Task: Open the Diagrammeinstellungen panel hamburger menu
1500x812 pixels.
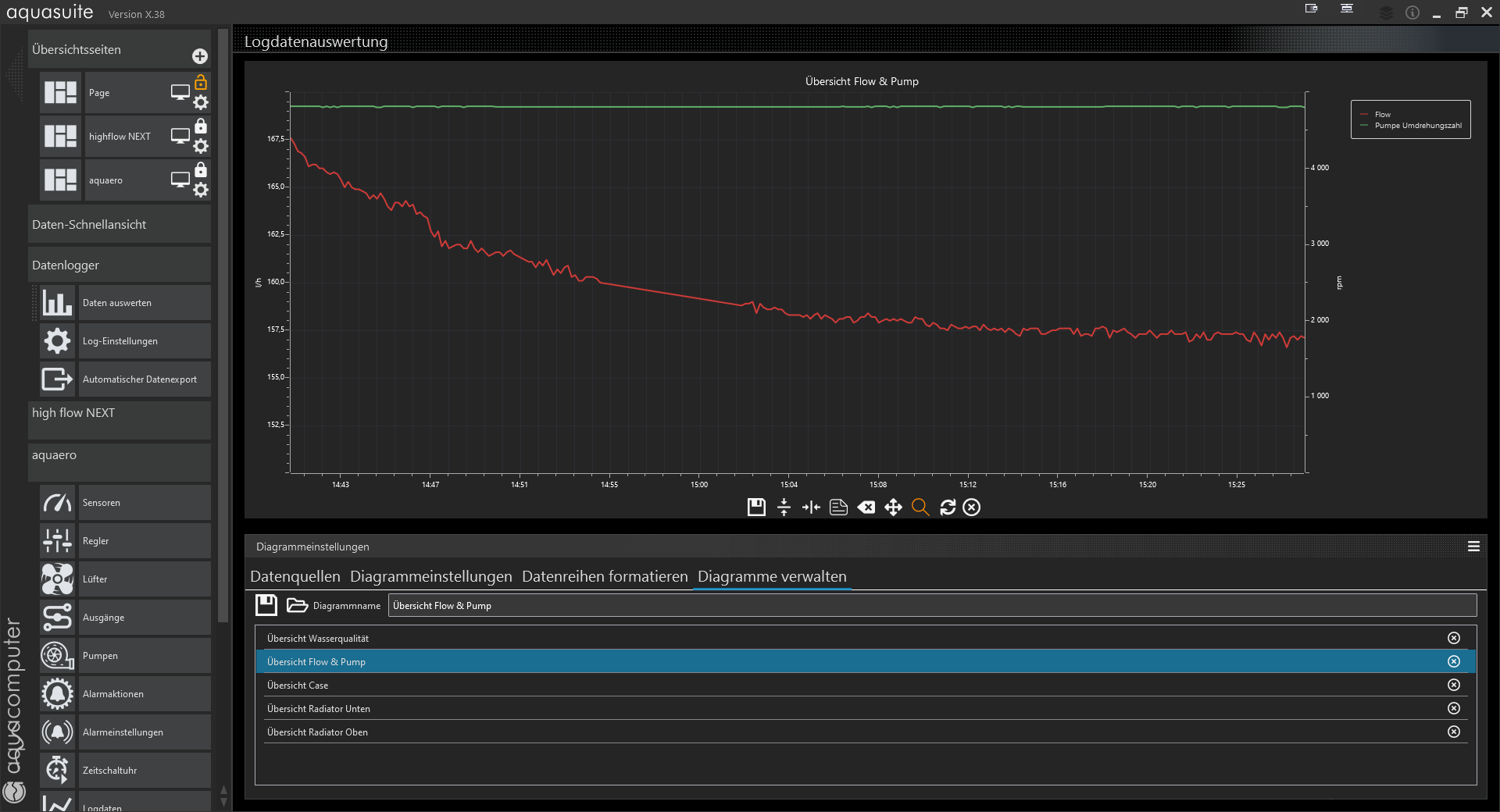Action: 1473,547
